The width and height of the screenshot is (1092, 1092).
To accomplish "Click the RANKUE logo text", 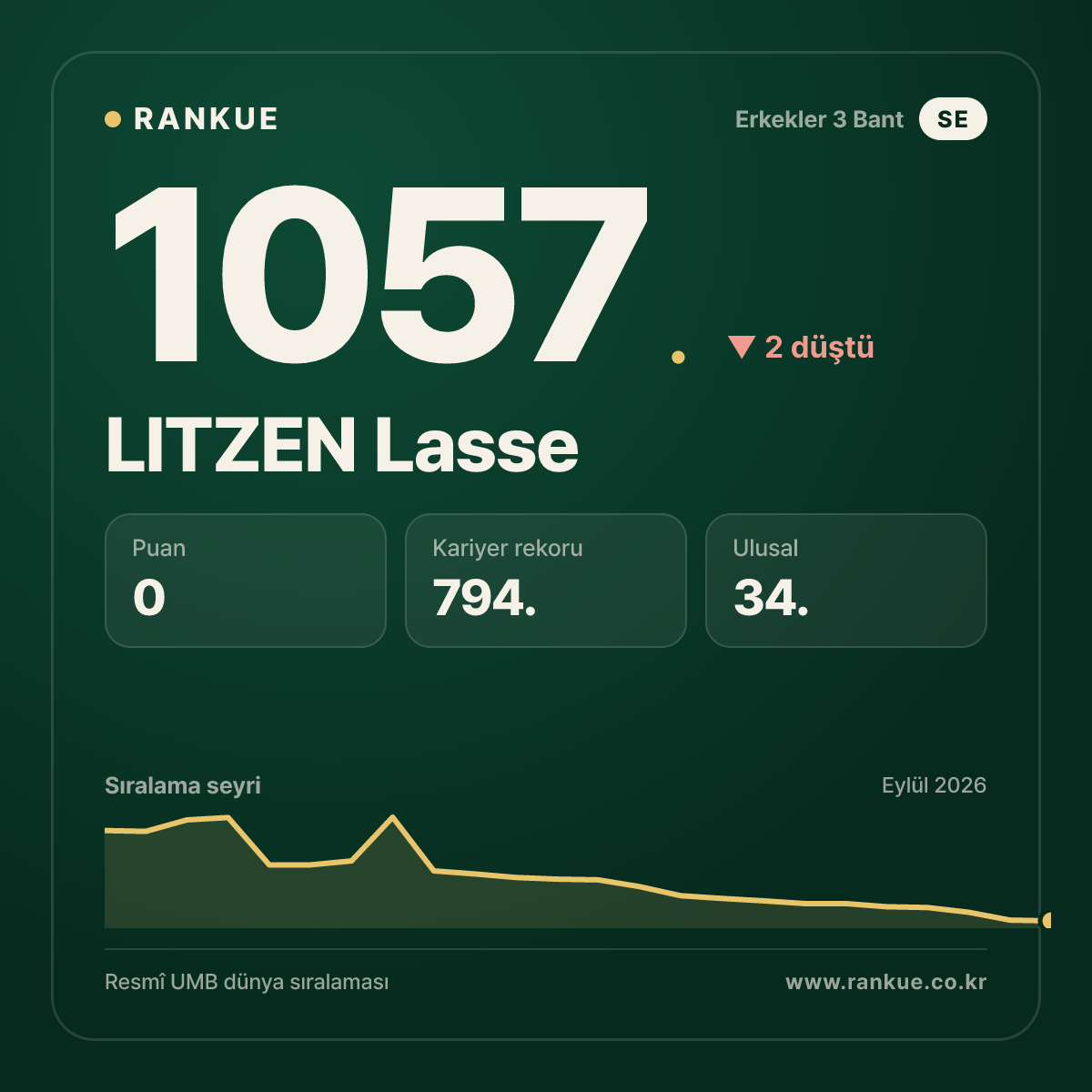I will click(x=206, y=119).
